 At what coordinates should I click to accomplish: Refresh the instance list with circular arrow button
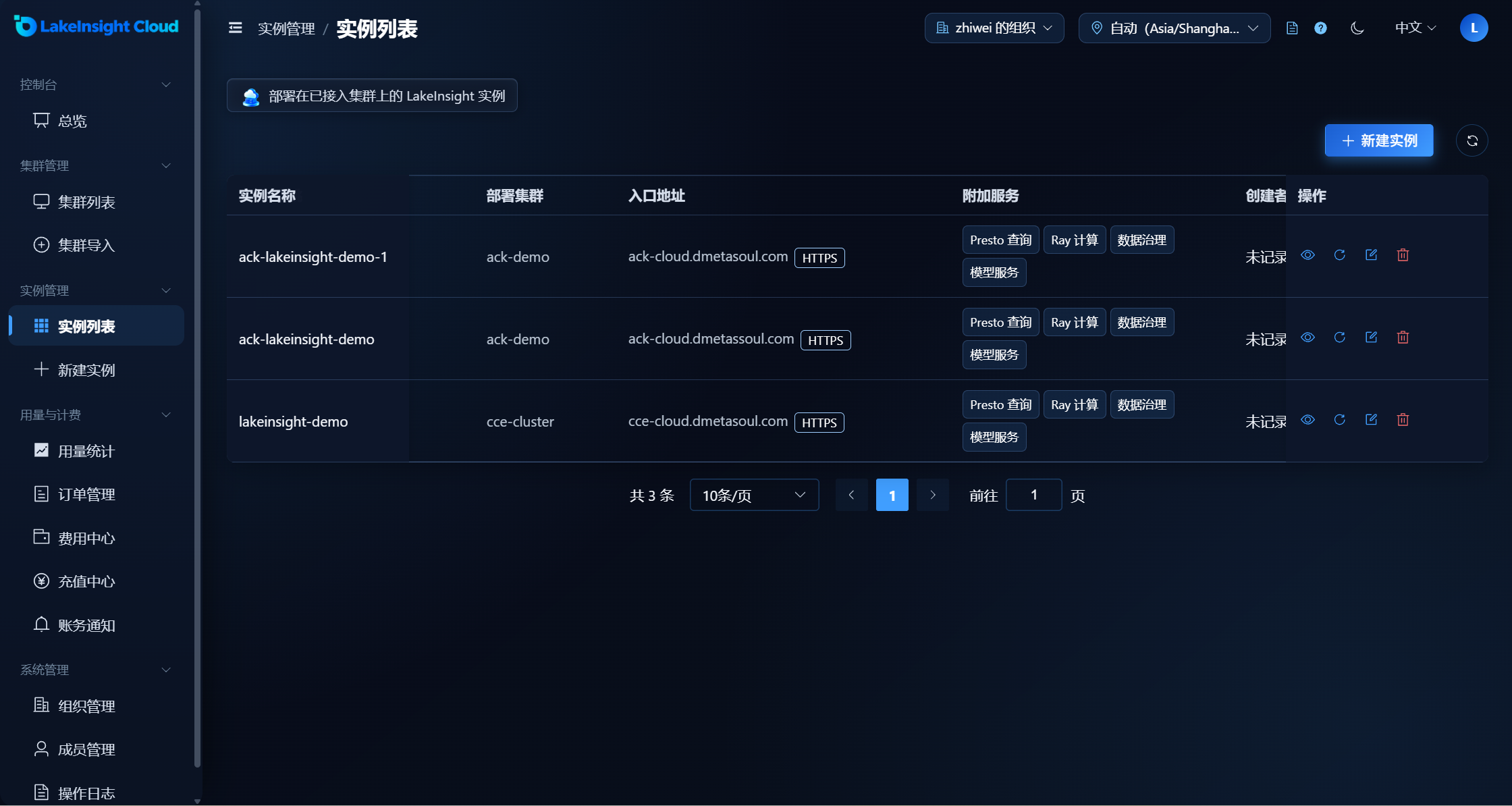coord(1472,140)
